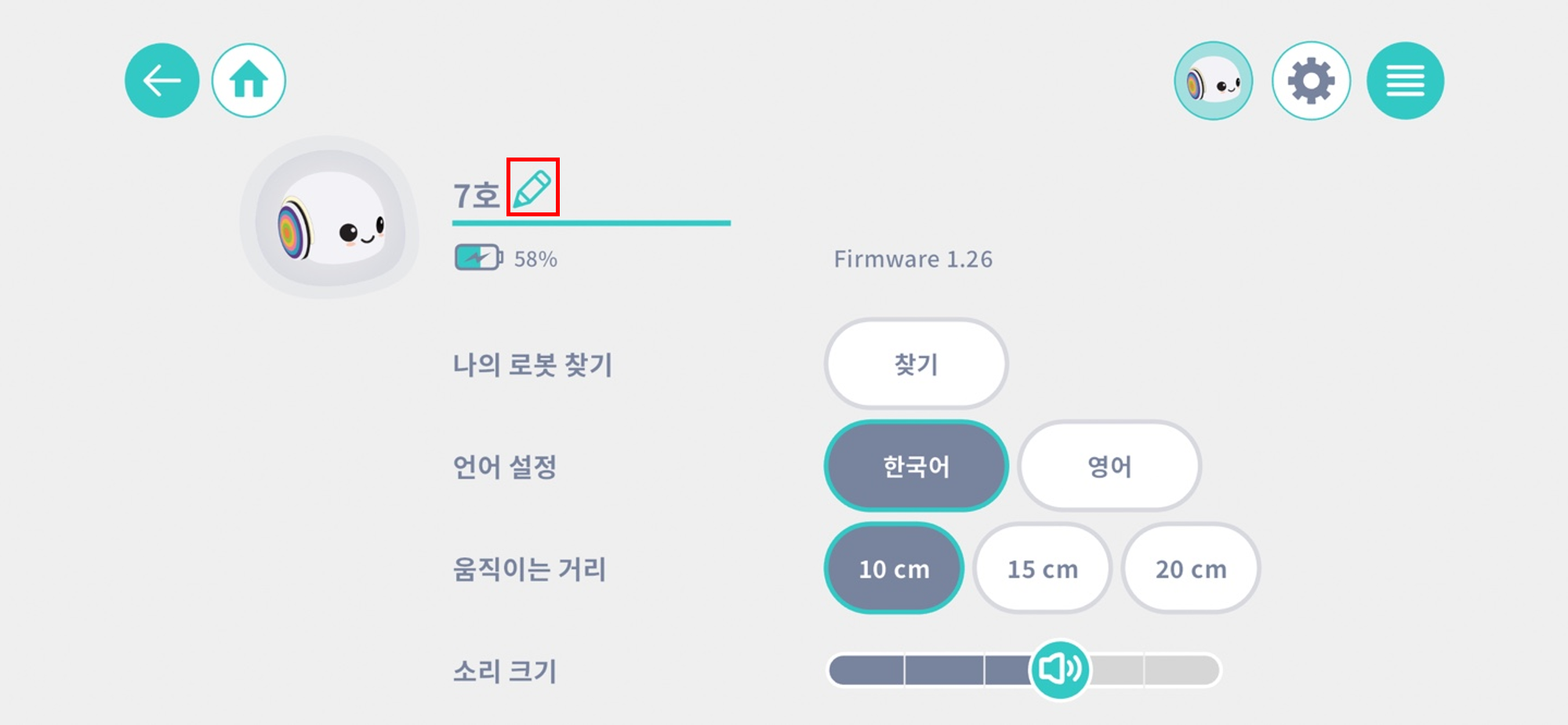The height and width of the screenshot is (725, 1568).
Task: Click the Firmware 1.26 version text
Action: [x=913, y=259]
